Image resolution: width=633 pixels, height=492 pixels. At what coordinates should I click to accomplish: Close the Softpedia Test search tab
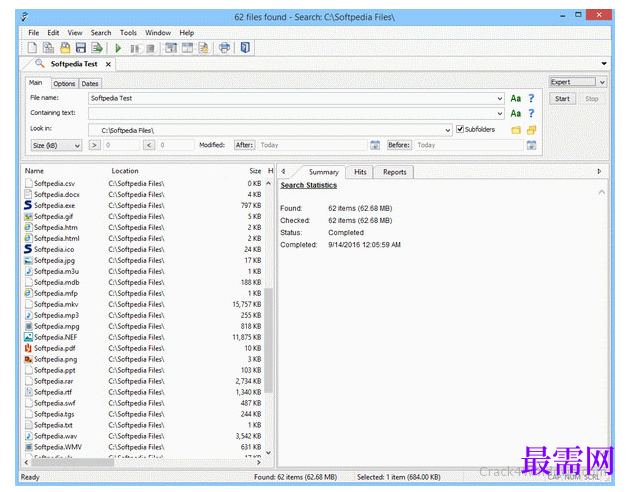(108, 64)
